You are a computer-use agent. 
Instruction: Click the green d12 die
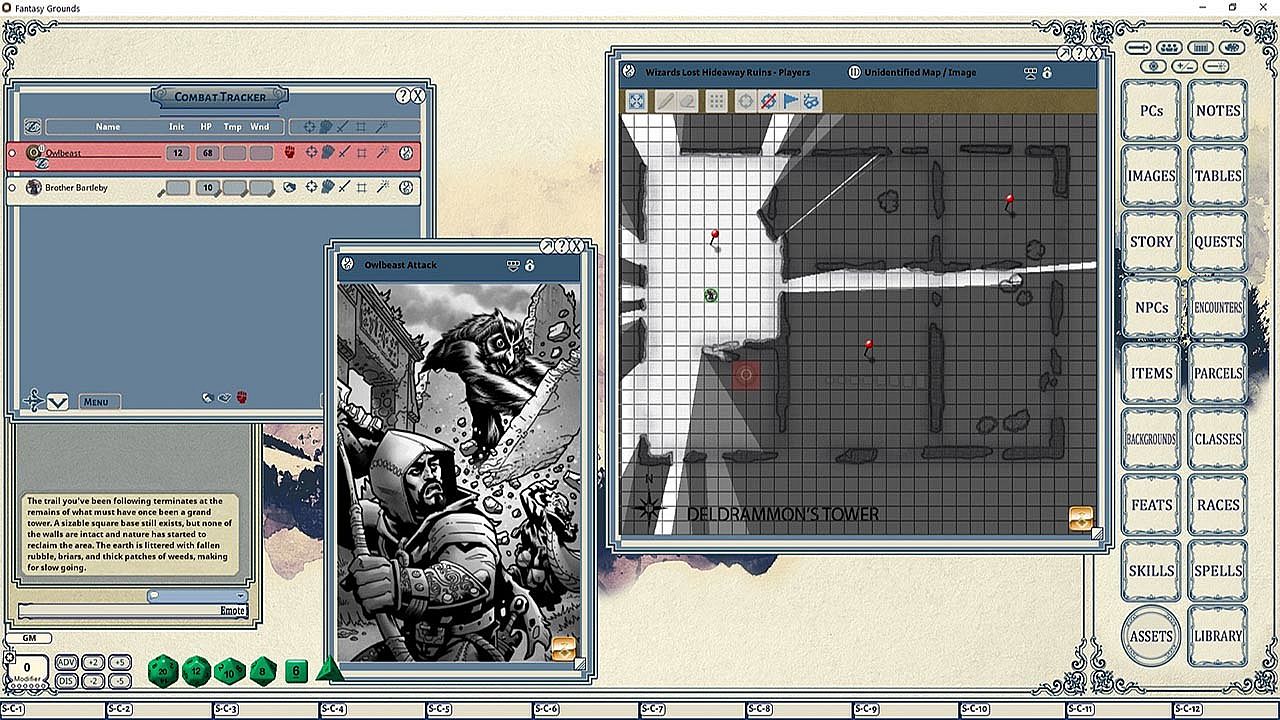(x=196, y=670)
